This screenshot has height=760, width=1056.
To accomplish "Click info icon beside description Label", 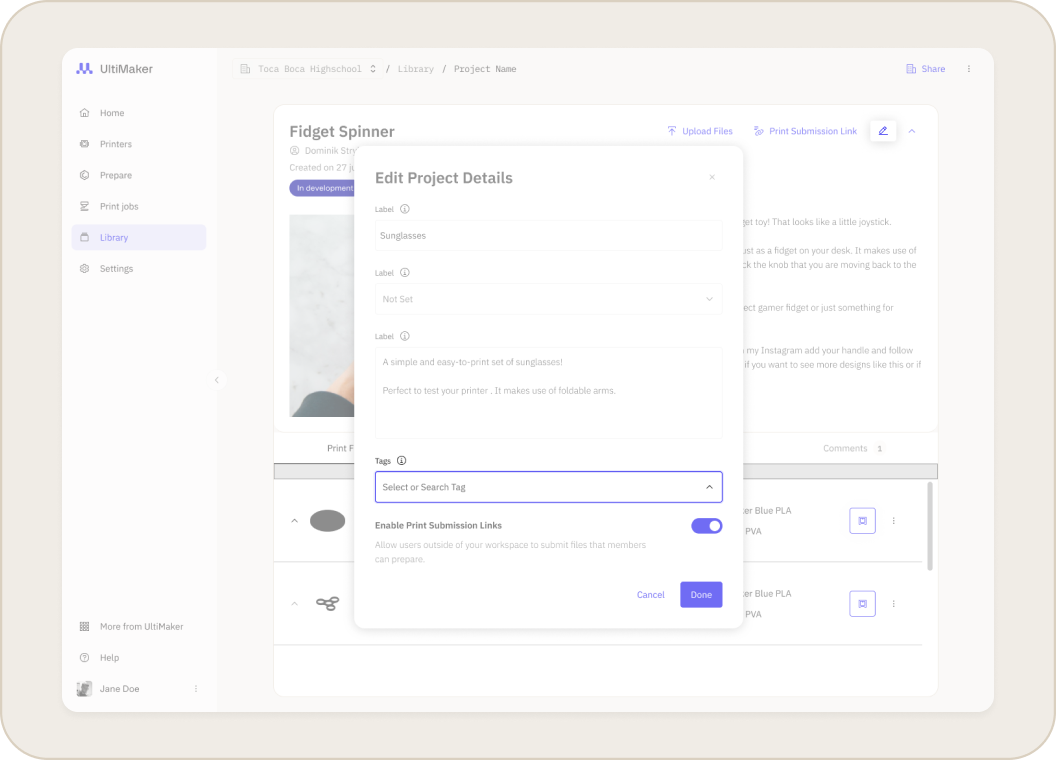I will tap(405, 336).
